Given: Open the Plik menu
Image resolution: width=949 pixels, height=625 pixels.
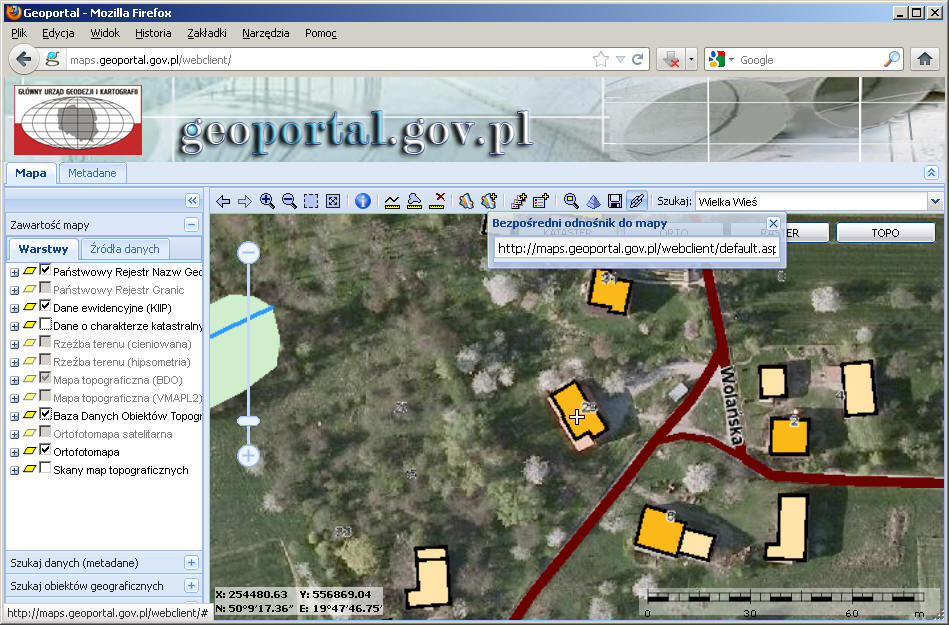Looking at the screenshot, I should [19, 33].
